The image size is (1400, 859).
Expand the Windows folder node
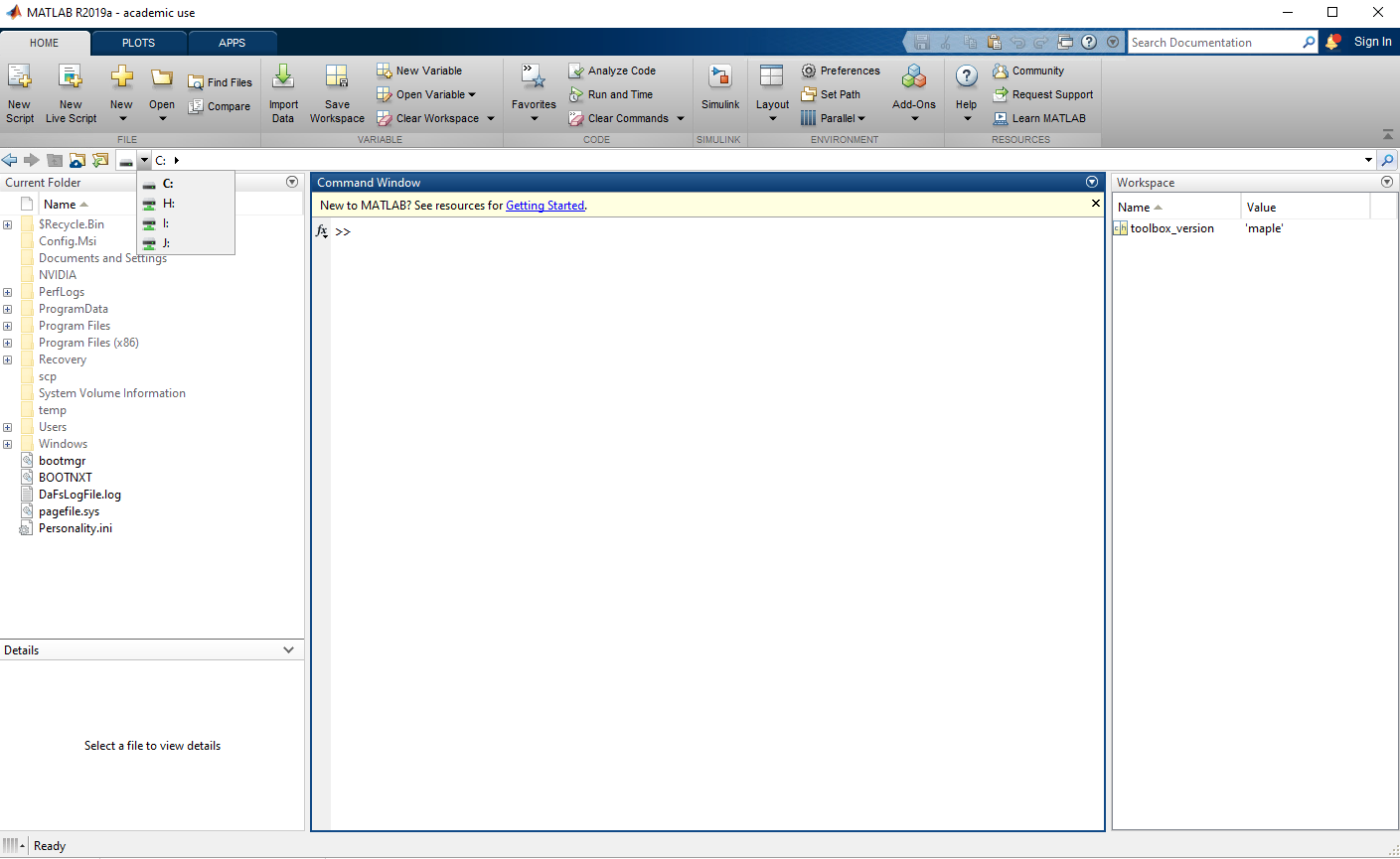pos(7,444)
